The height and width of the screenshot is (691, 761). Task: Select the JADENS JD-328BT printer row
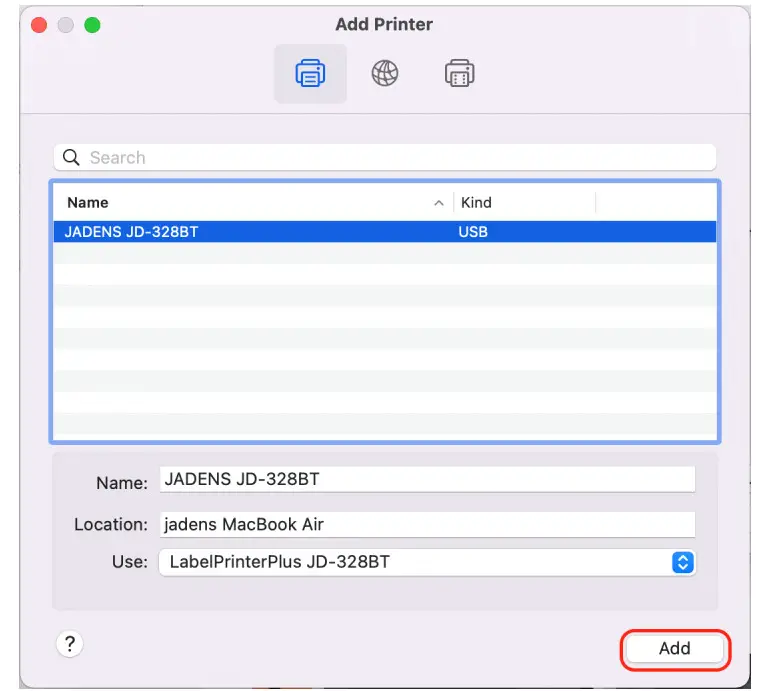tap(384, 231)
